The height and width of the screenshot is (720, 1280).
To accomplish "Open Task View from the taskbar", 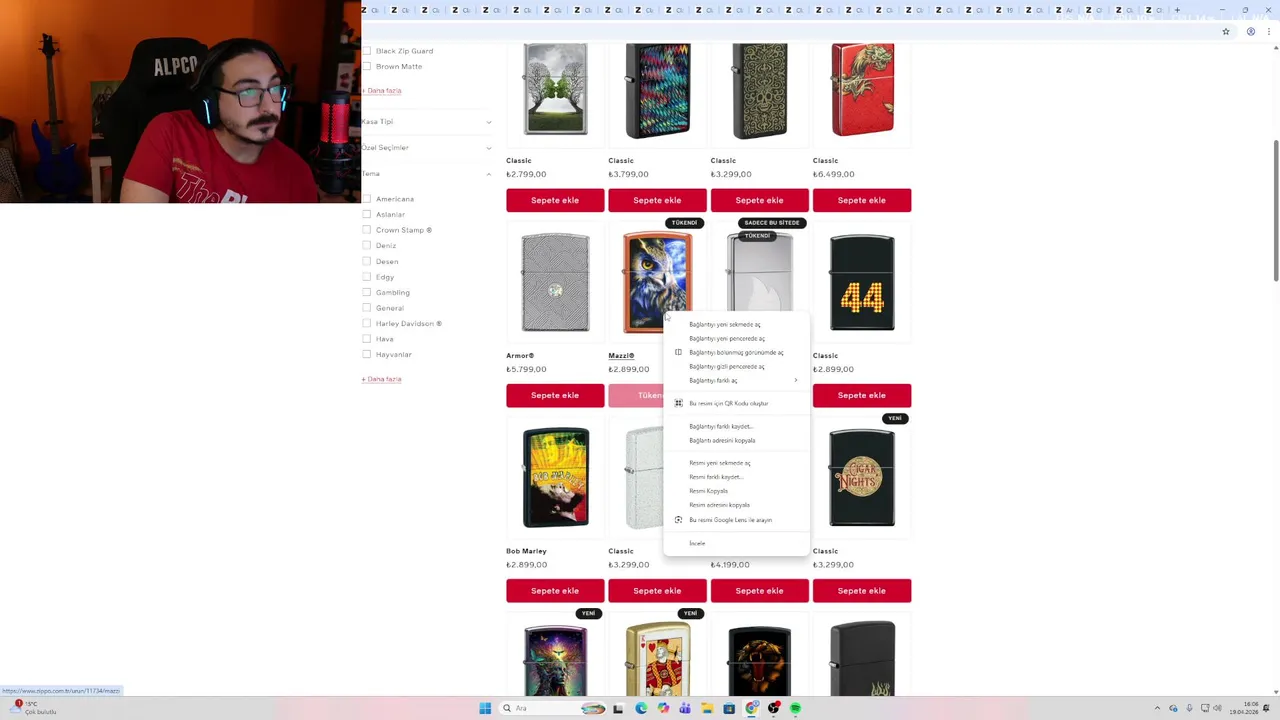I will (x=618, y=708).
